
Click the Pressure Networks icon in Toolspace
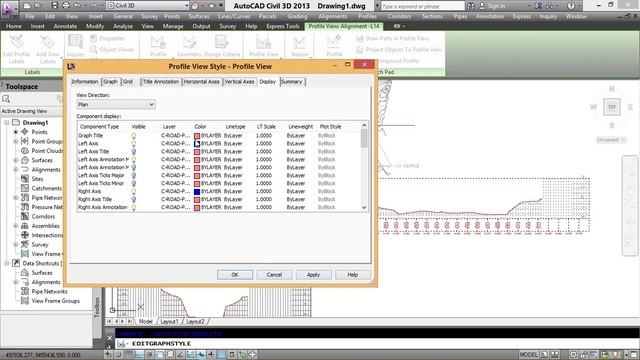pyautogui.click(x=25, y=207)
